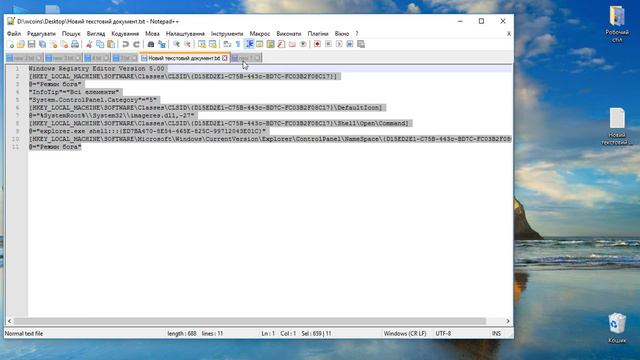
Task: Open the Макрос menu
Action: coord(260,33)
